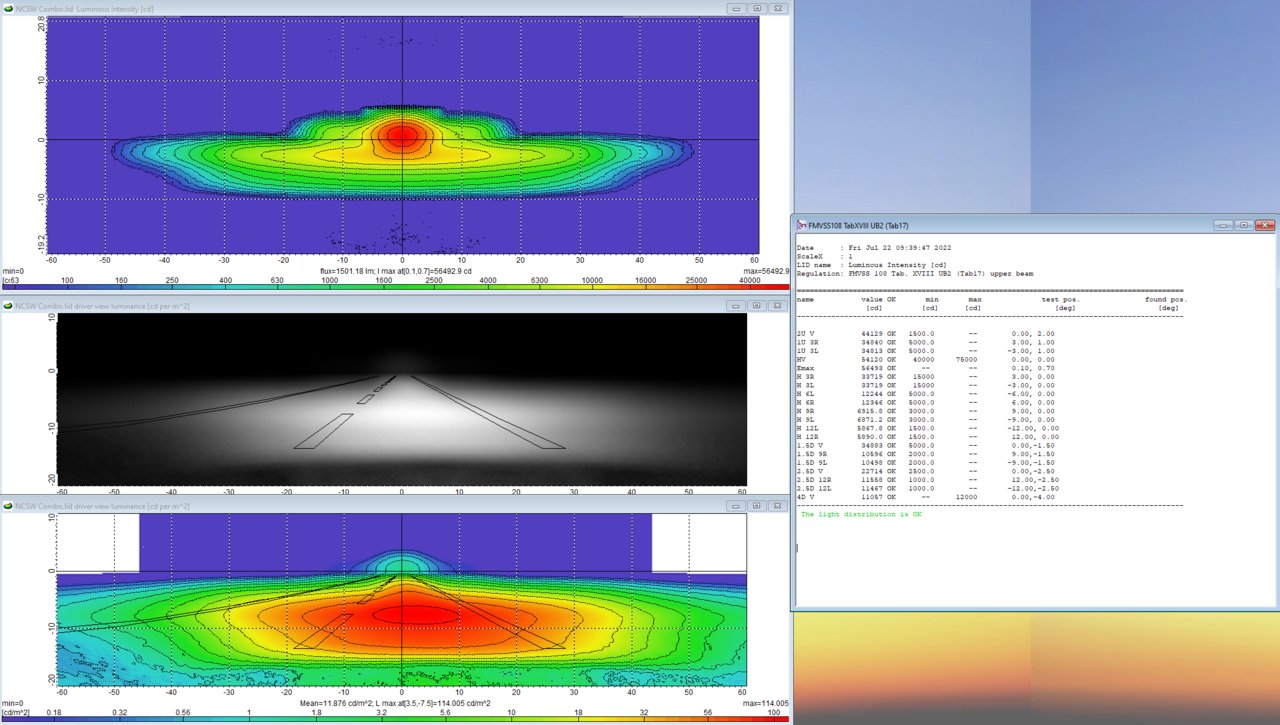The width and height of the screenshot is (1280, 725).
Task: Minimize the Luminous Intensity [cd] window
Action: pyautogui.click(x=737, y=7)
